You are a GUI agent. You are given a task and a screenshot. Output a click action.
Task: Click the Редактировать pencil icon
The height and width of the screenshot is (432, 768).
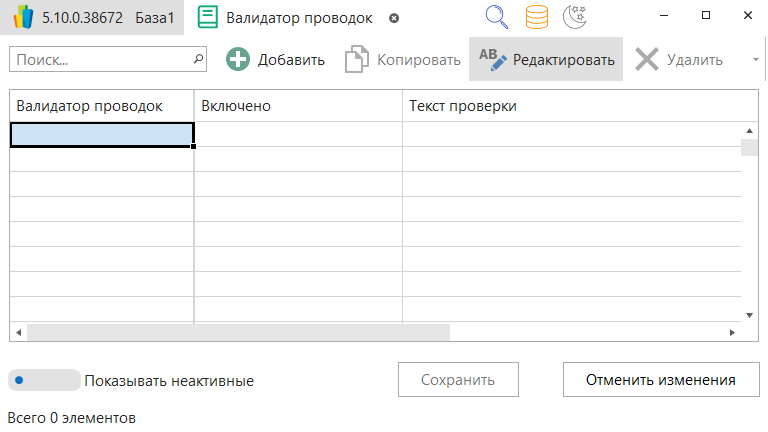coord(492,60)
